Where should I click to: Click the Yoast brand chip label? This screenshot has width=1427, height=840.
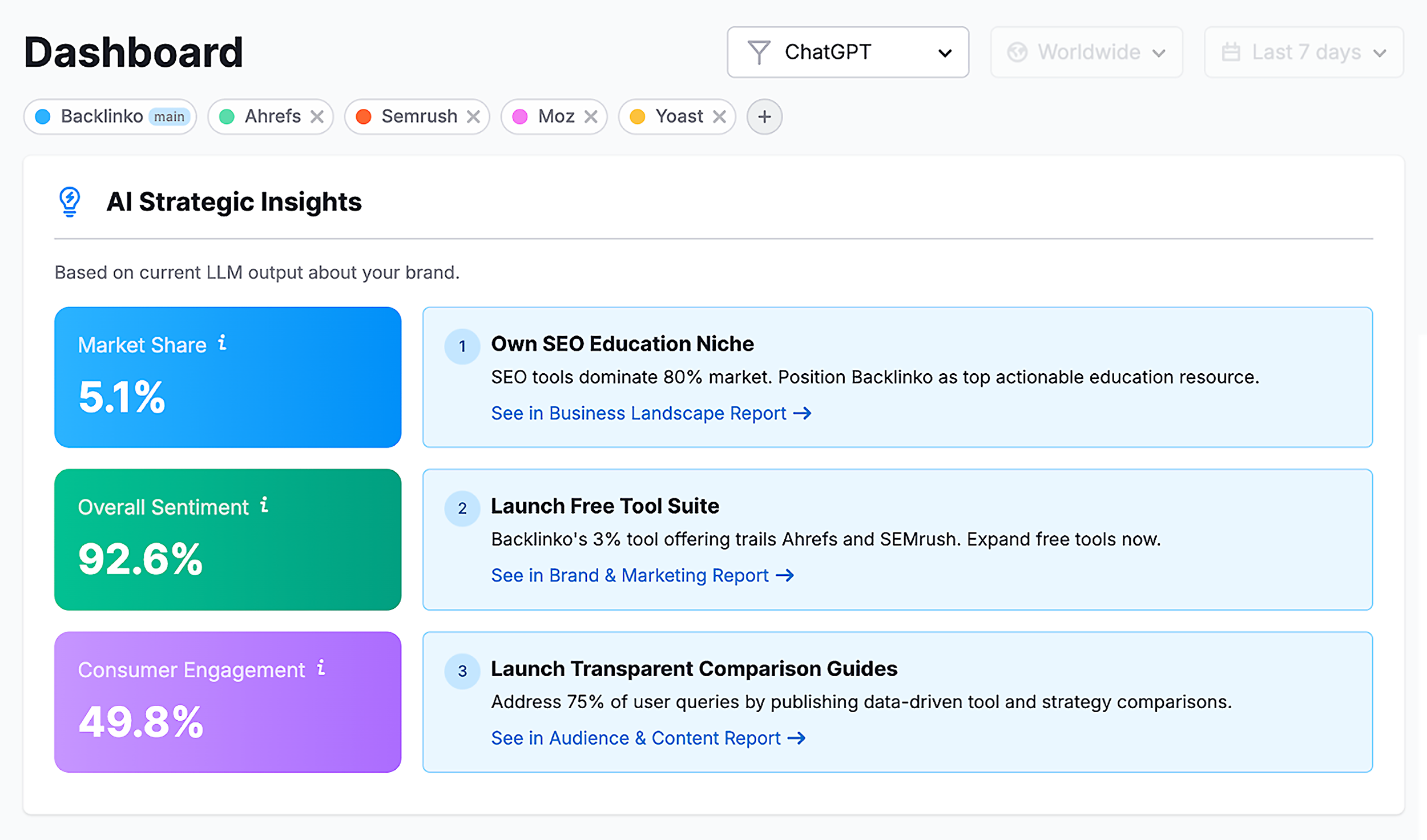click(679, 116)
